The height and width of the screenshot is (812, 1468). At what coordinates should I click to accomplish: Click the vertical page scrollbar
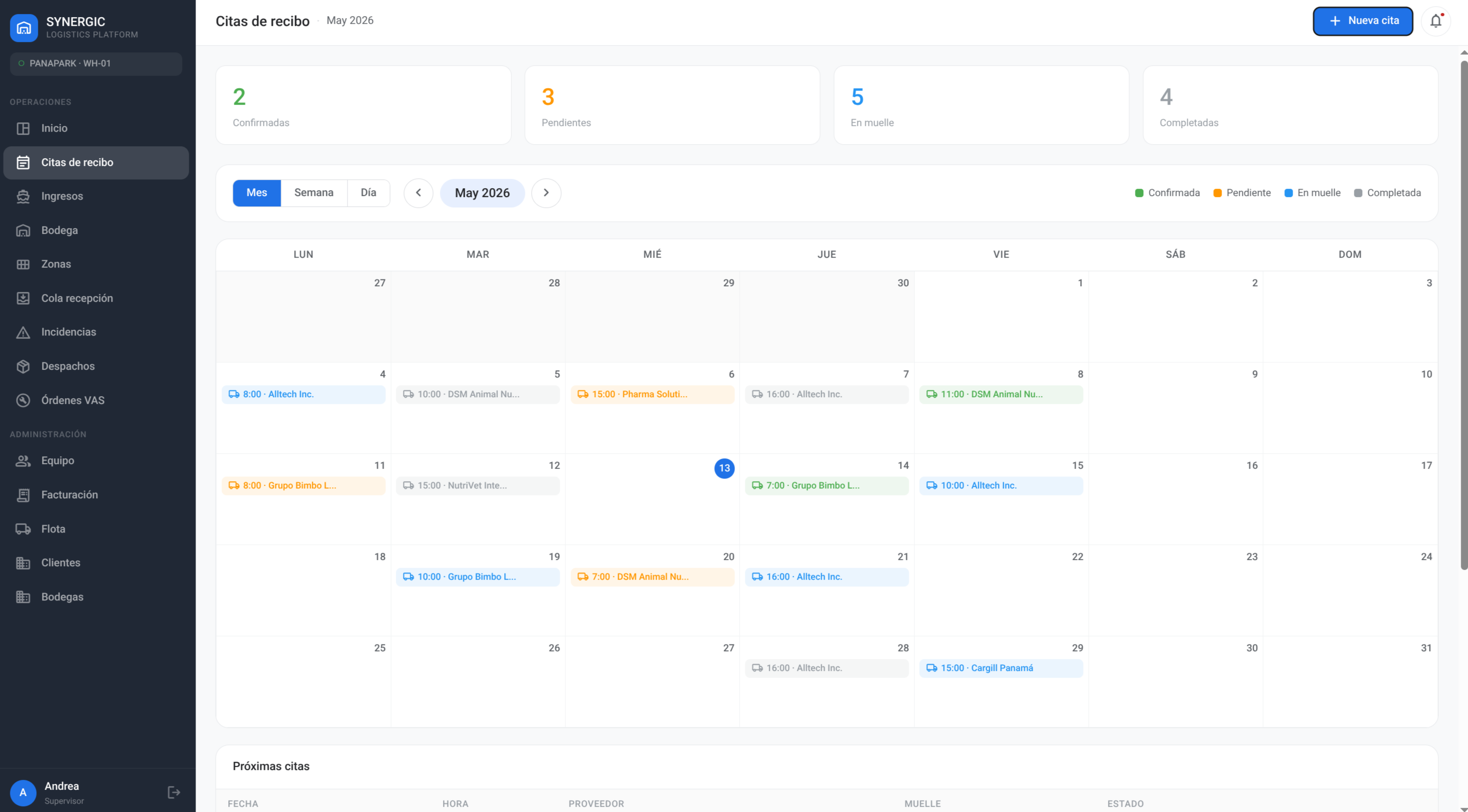[1463, 315]
